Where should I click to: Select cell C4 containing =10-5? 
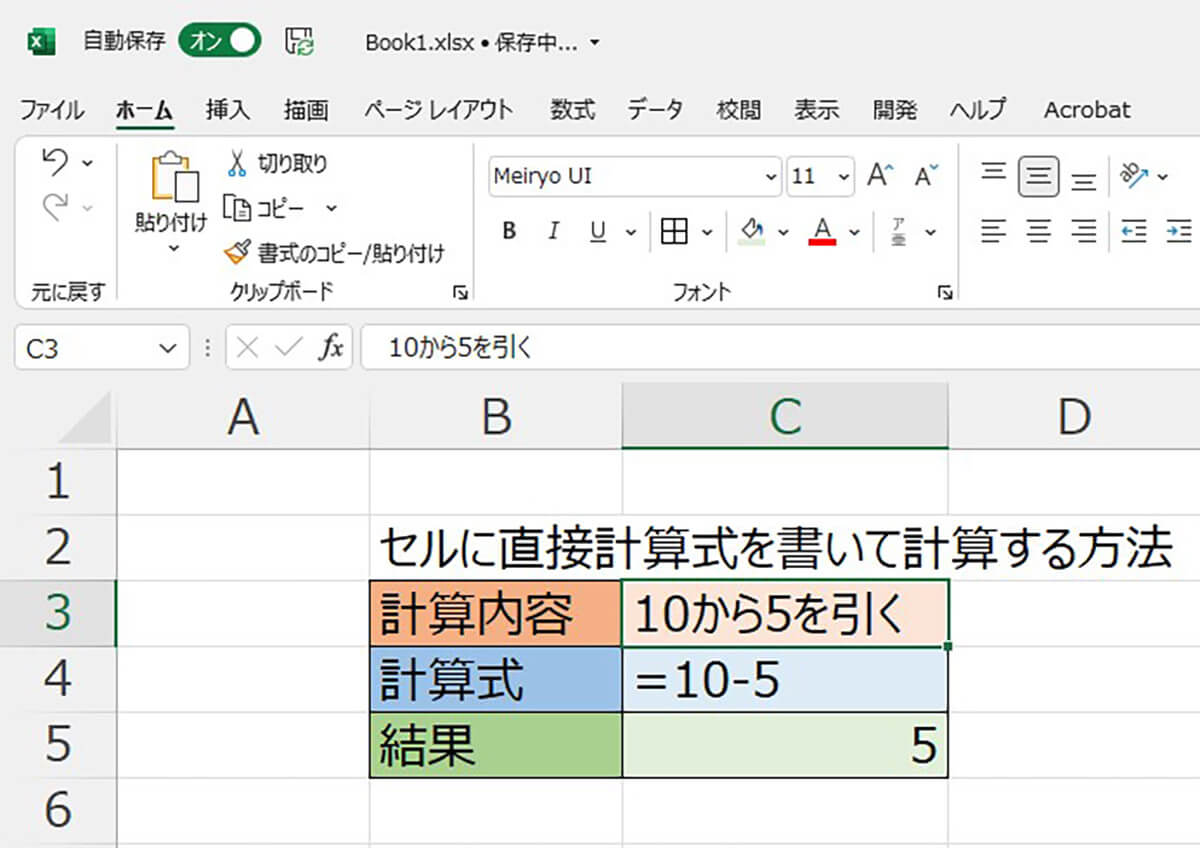click(784, 680)
